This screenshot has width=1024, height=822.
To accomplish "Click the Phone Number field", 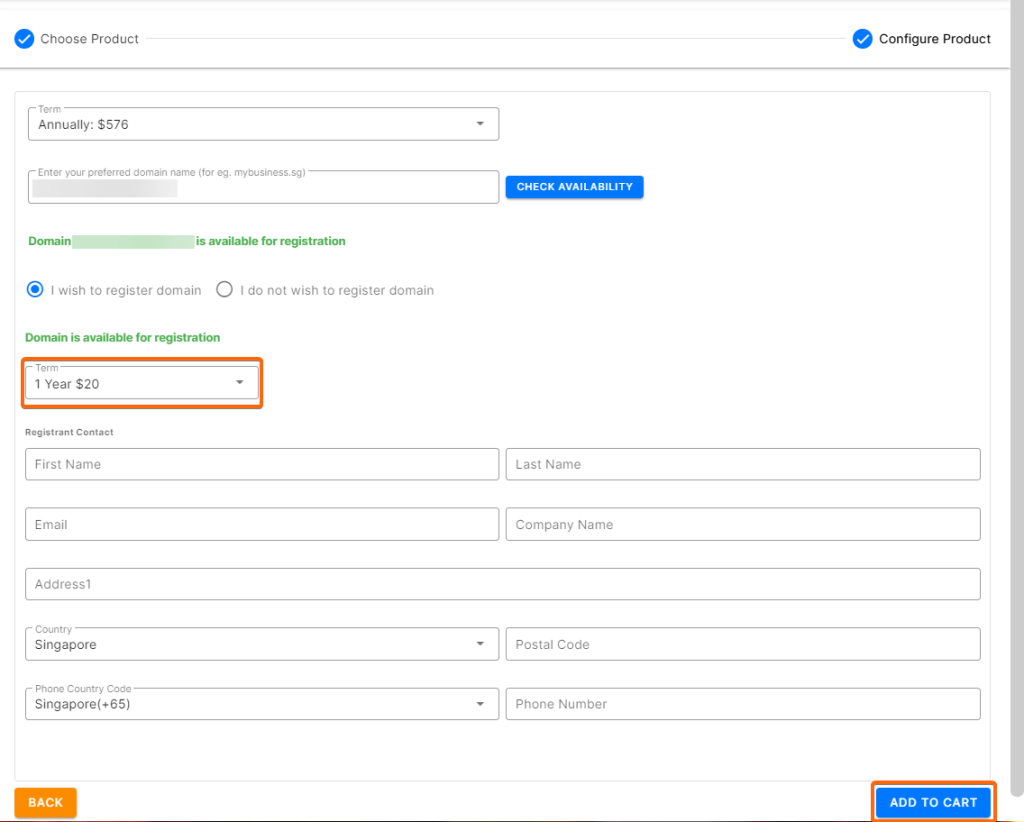I will click(743, 704).
